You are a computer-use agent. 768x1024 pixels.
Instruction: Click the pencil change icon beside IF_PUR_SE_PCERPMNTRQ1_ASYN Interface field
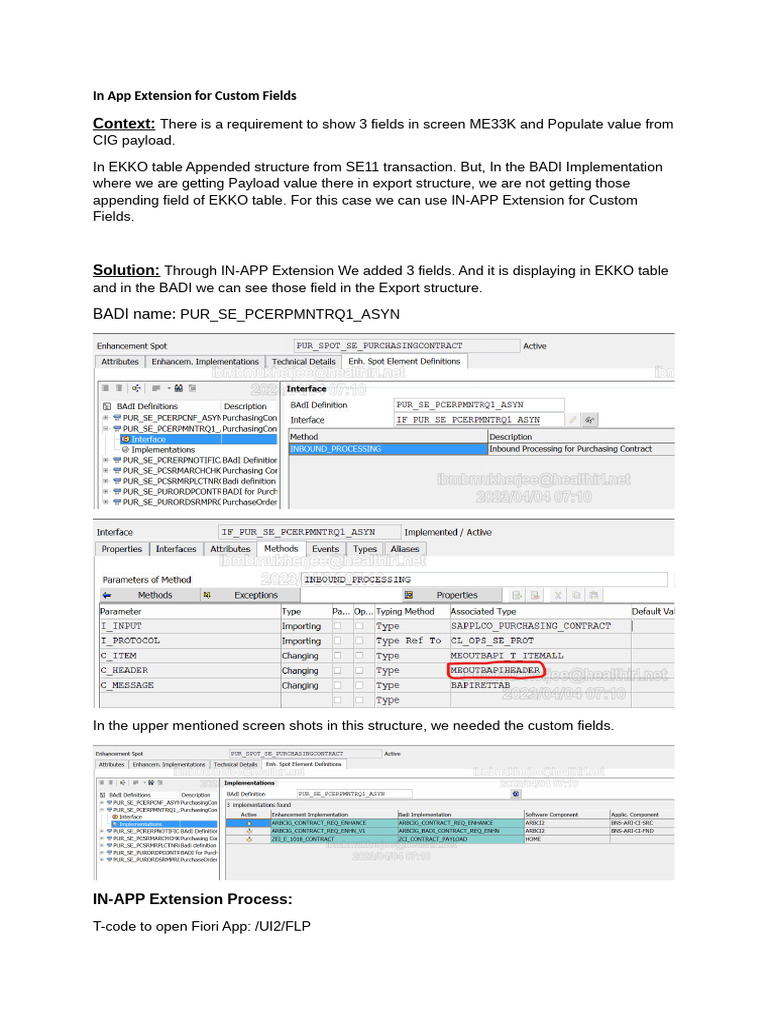pyautogui.click(x=573, y=420)
